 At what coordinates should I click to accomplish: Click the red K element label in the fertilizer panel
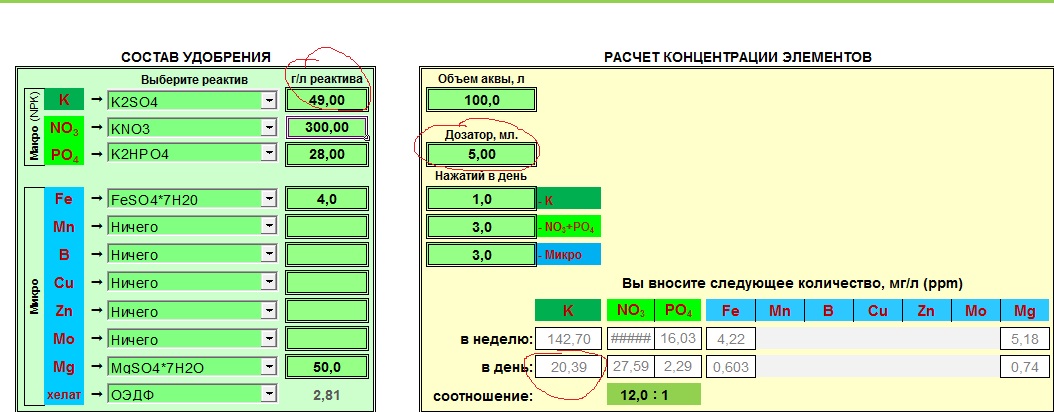pos(64,100)
